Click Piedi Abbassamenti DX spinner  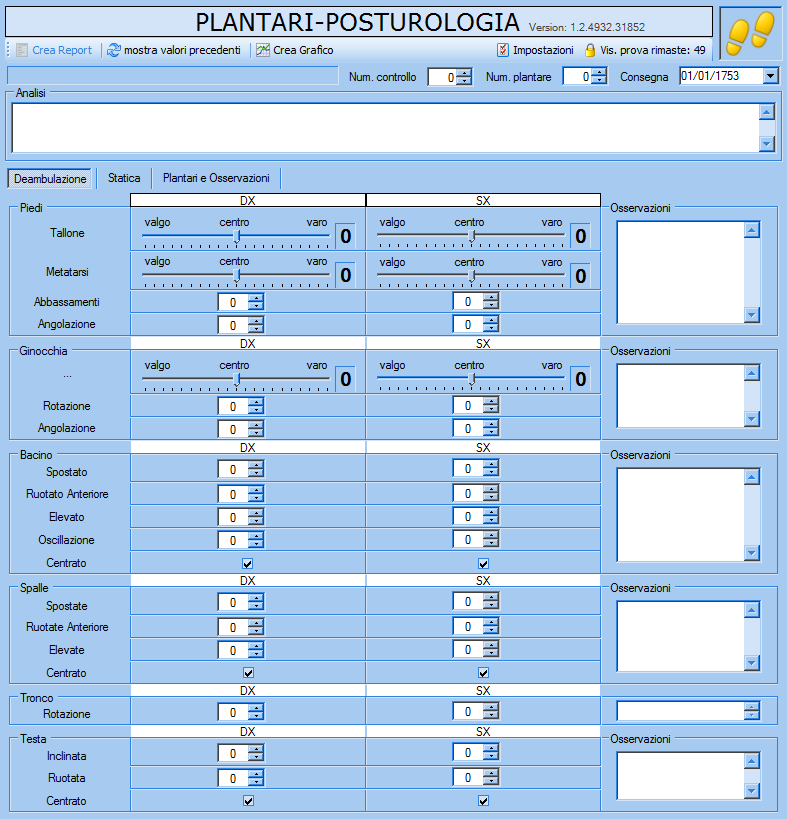click(241, 302)
